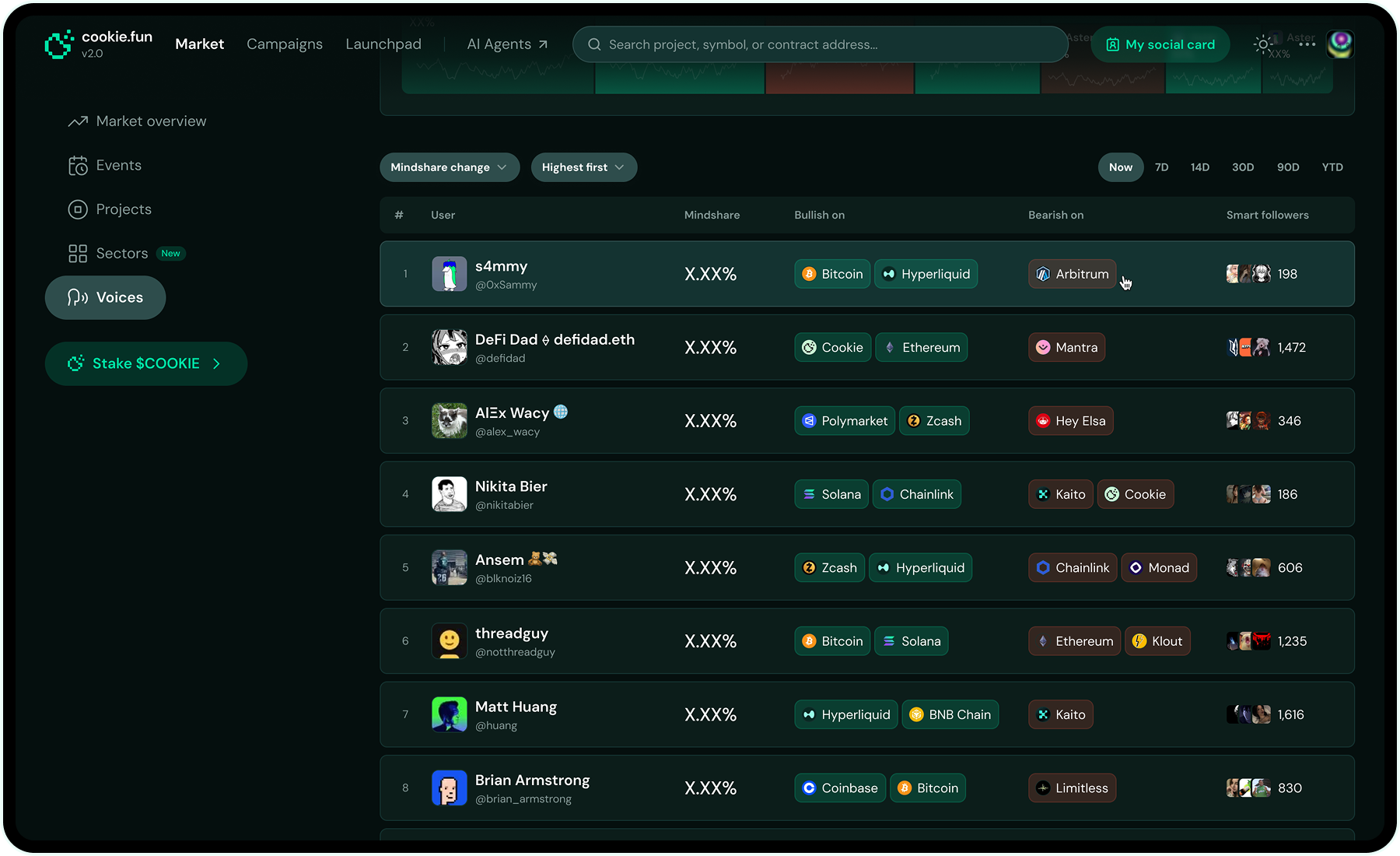Click the Ethereum bullish tag for DeFi Dad
The height and width of the screenshot is (856, 1400).
point(922,347)
